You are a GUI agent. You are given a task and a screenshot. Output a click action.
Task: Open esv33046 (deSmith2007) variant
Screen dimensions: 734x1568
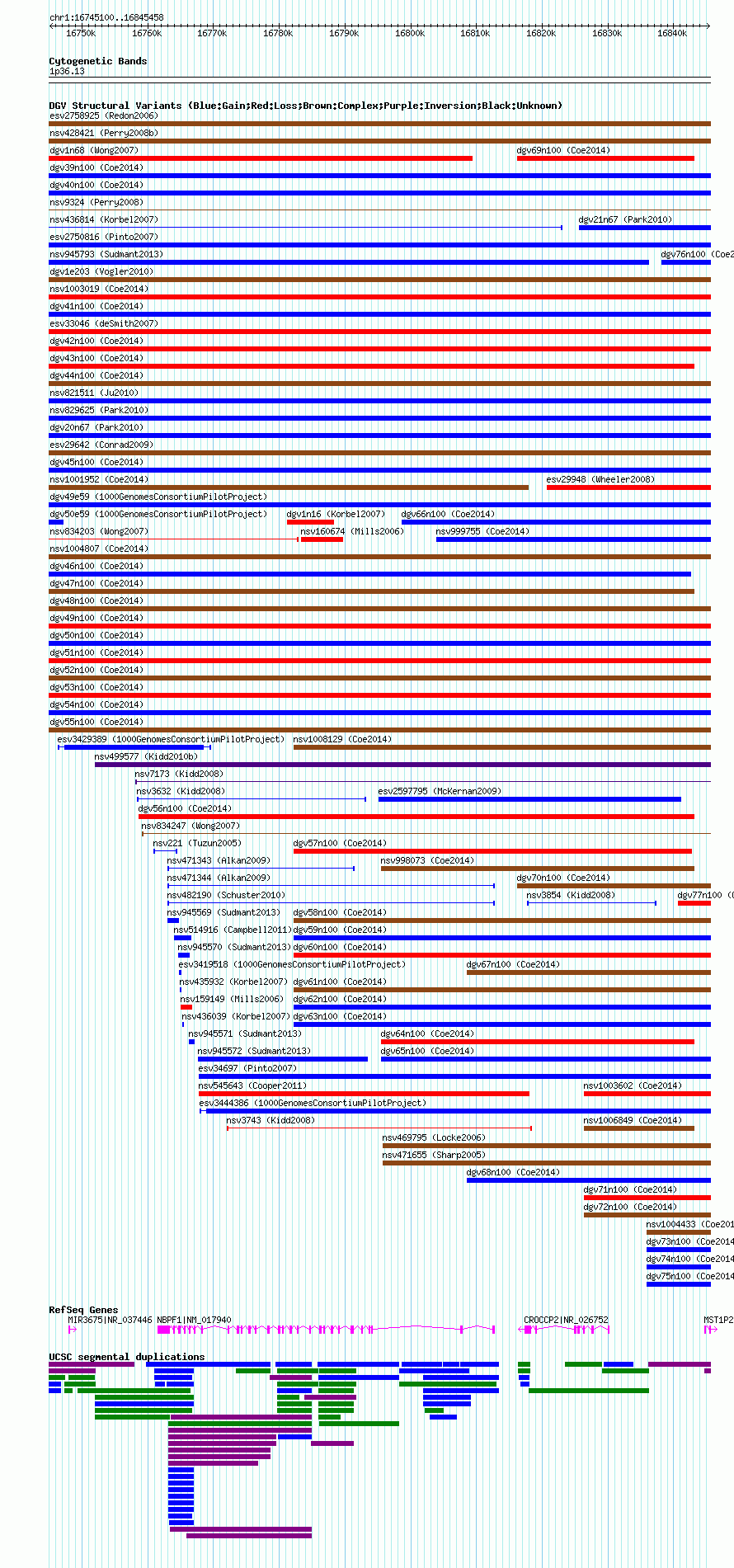[x=104, y=323]
